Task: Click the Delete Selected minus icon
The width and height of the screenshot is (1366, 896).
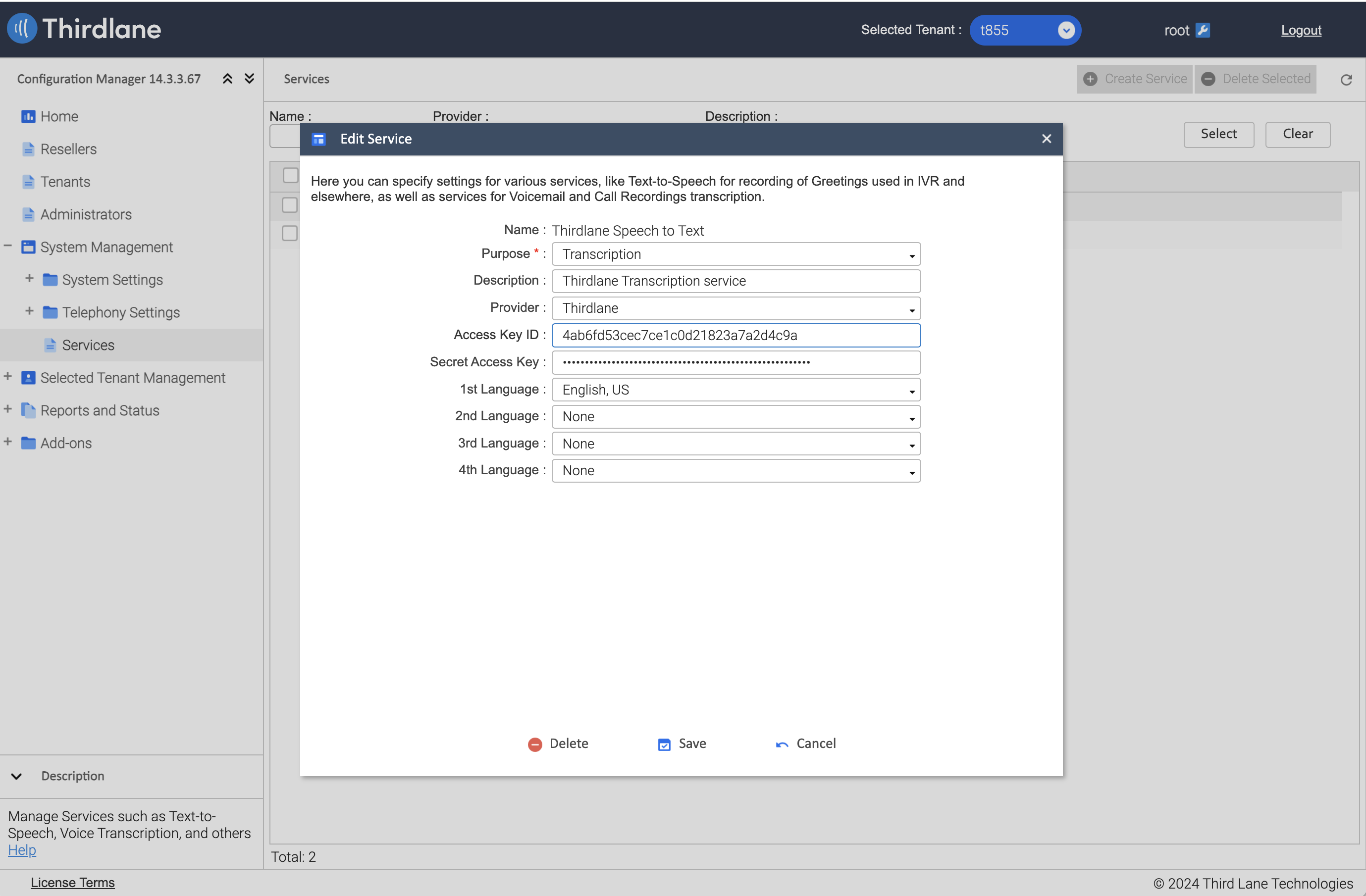Action: click(1208, 79)
